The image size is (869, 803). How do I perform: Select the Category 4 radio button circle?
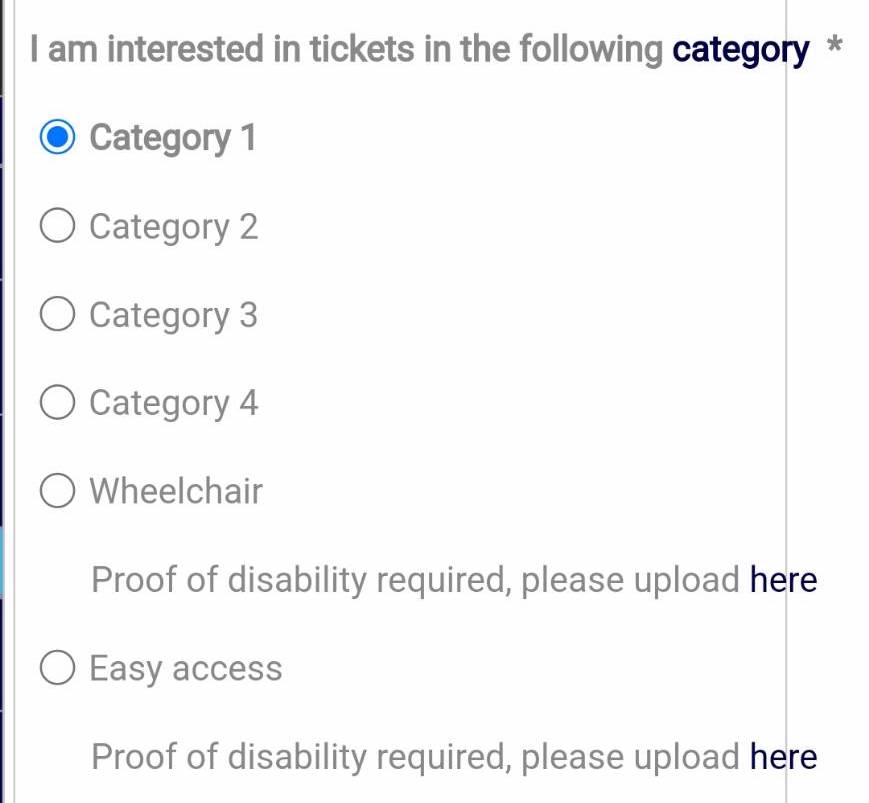coord(58,402)
